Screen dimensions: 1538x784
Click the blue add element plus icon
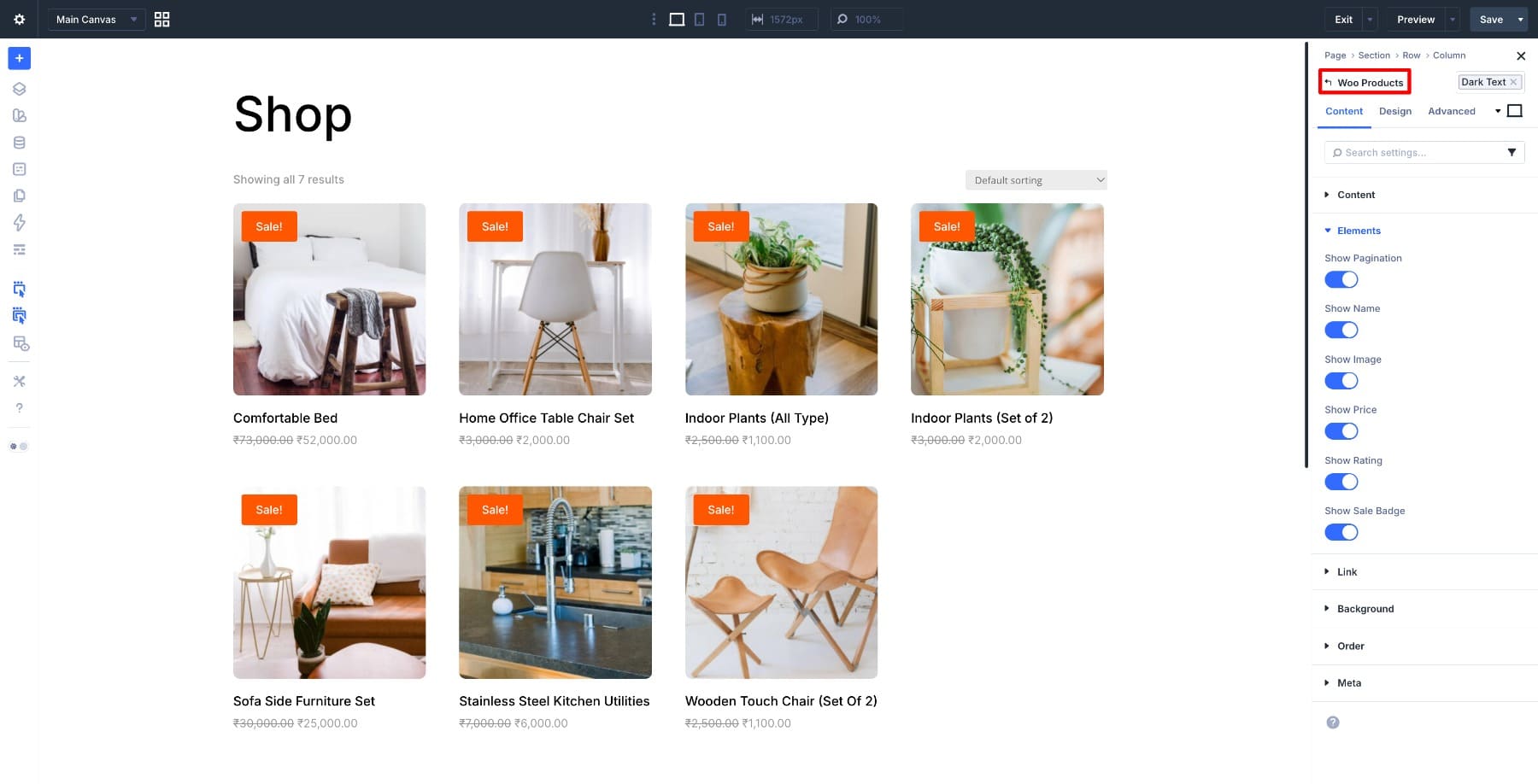[x=19, y=58]
